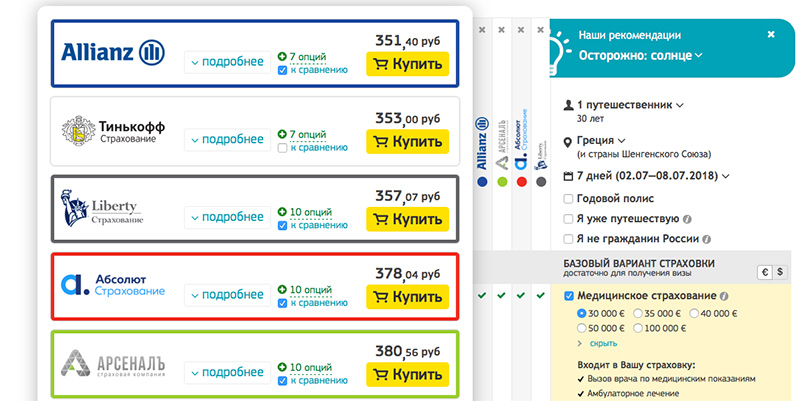Check к сравнению for Тинькофф

(x=282, y=149)
